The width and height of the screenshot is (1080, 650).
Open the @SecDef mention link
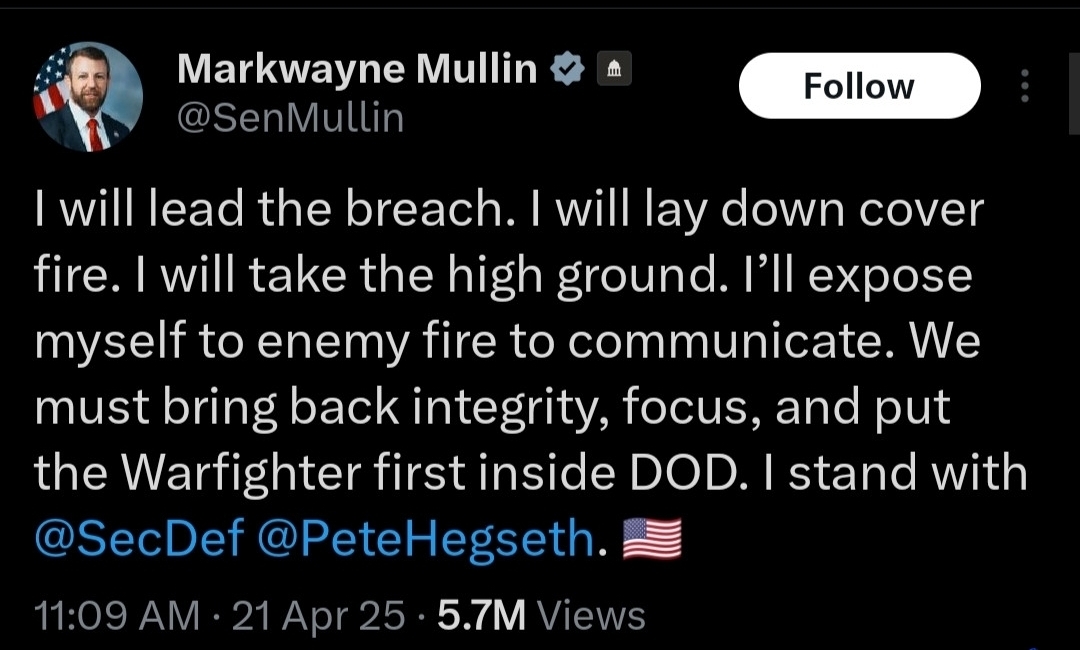point(139,539)
